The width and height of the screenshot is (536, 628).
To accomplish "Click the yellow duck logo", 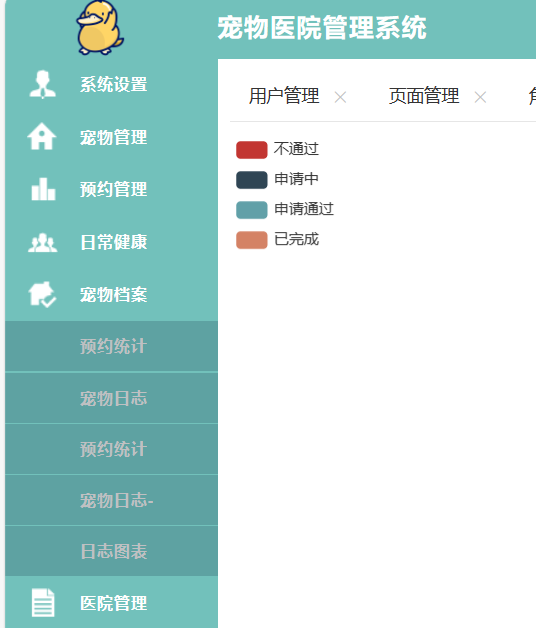I will [x=100, y=28].
